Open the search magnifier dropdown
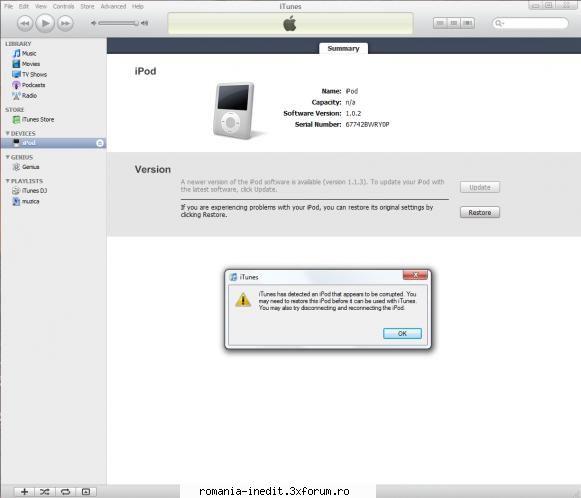581x498 pixels. click(499, 23)
